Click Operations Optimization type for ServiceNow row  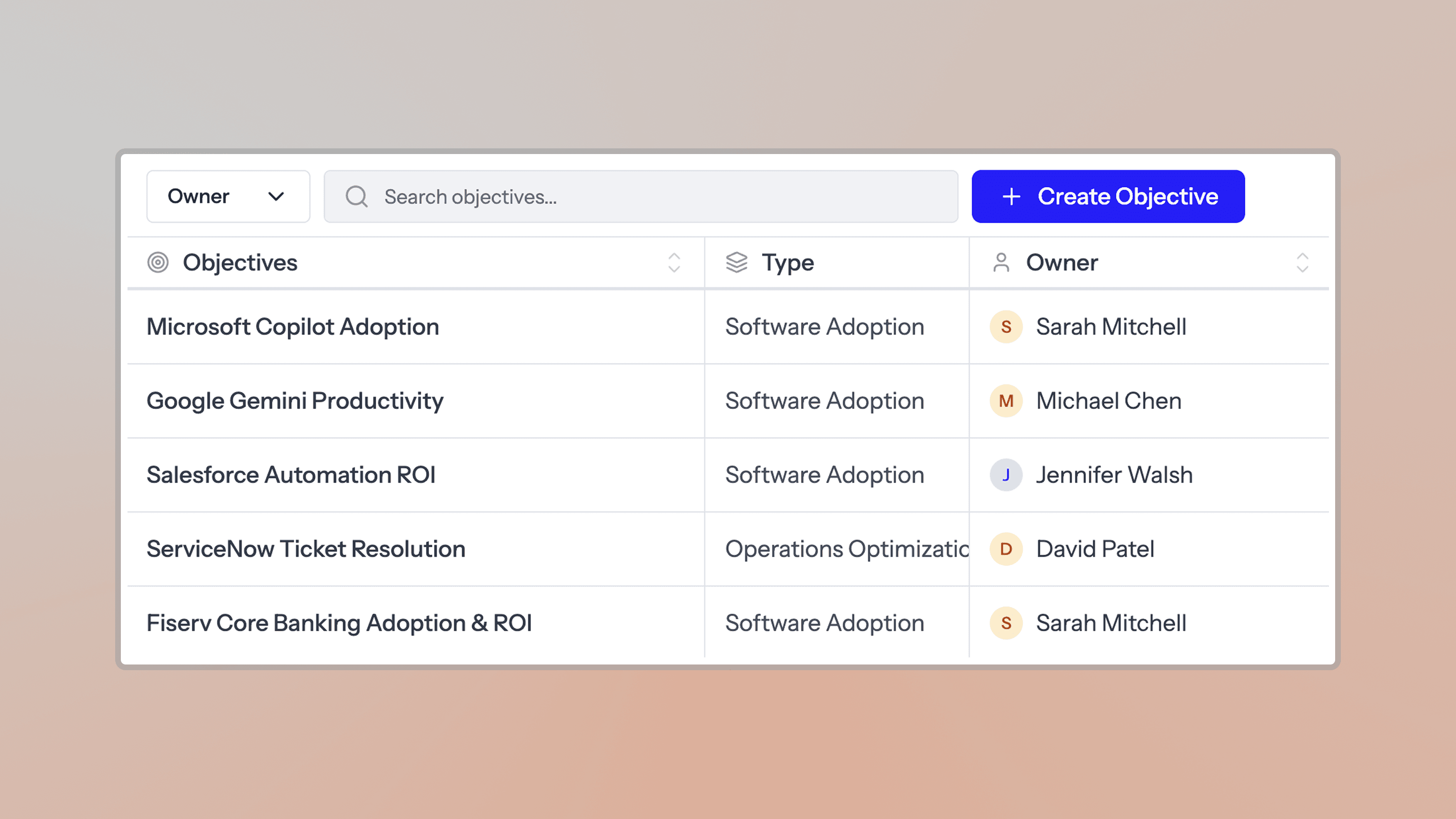[846, 549]
